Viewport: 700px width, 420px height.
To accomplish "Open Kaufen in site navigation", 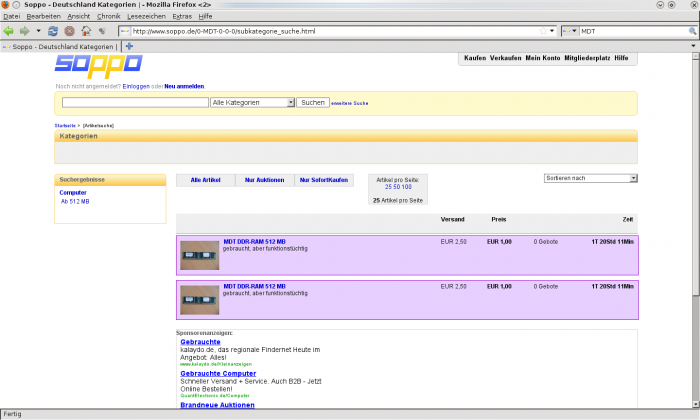I will coord(475,58).
